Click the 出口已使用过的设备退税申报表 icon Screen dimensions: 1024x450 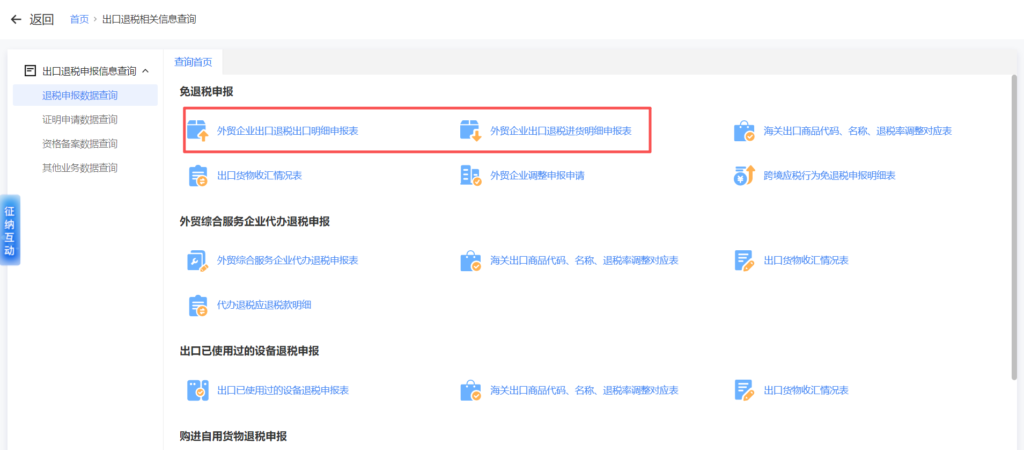pos(197,390)
